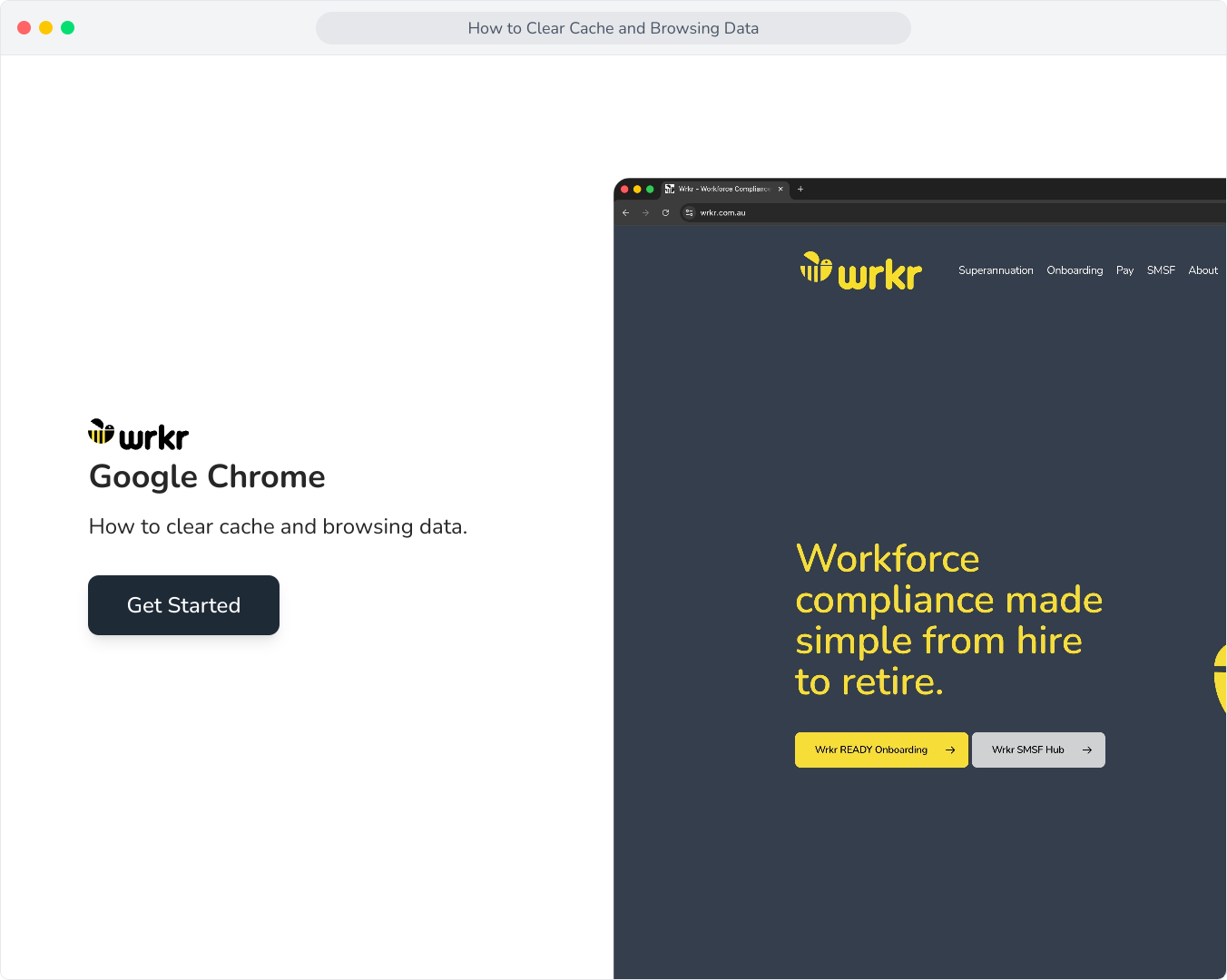
Task: Click the site info icon beside wrkr.com.au
Action: [689, 212]
